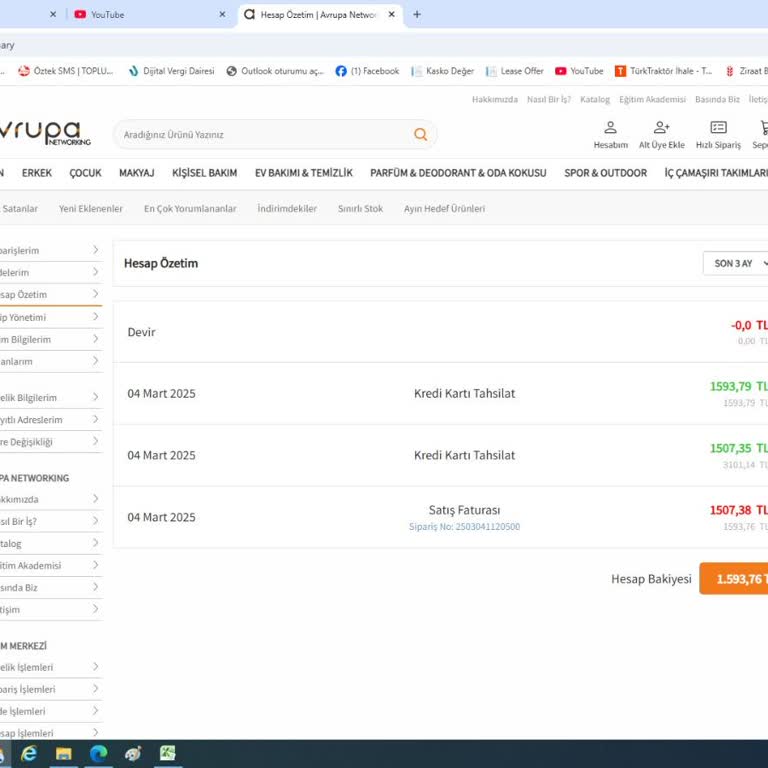The height and width of the screenshot is (768, 768).
Task: Open Öztek SMS bookmark
Action: [x=66, y=71]
